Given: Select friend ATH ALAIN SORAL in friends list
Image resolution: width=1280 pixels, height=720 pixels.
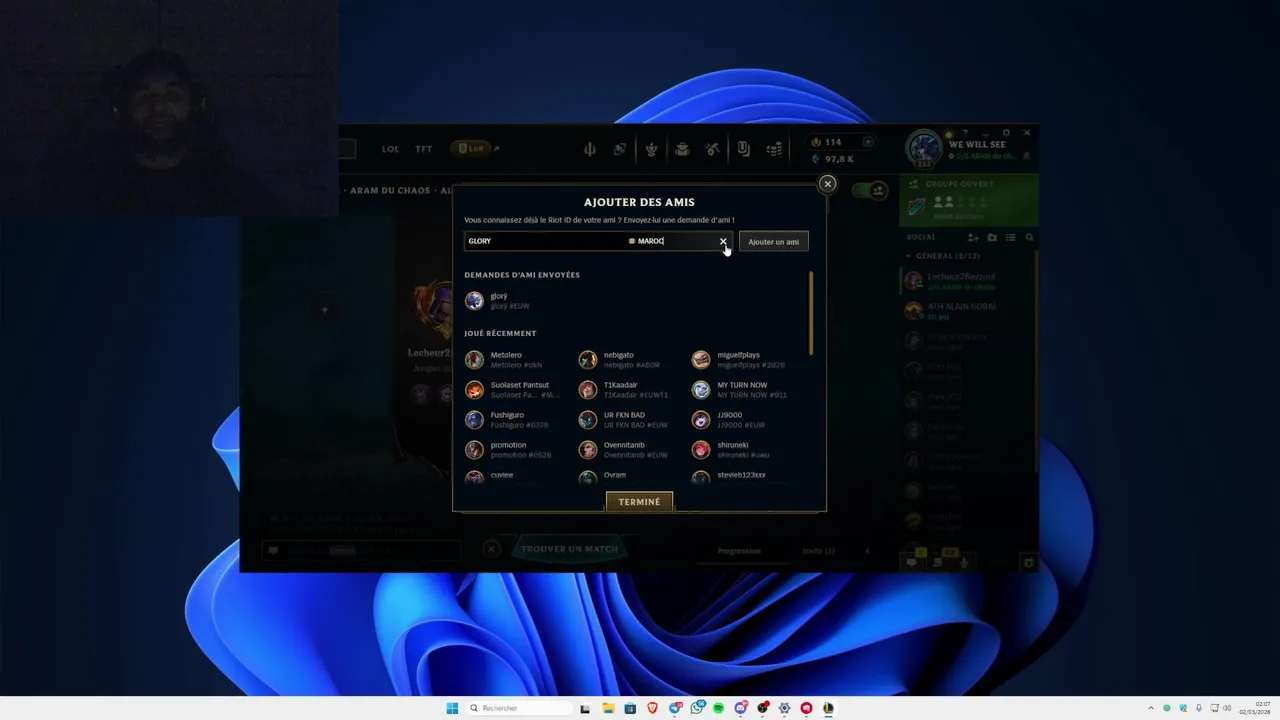Looking at the screenshot, I should (x=967, y=311).
